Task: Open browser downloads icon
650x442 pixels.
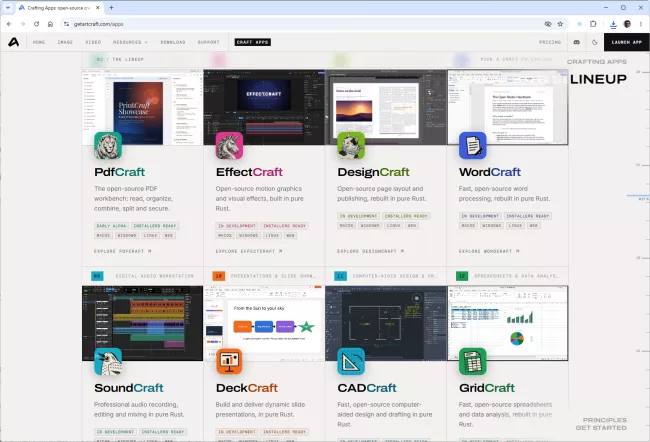Action: pos(613,24)
